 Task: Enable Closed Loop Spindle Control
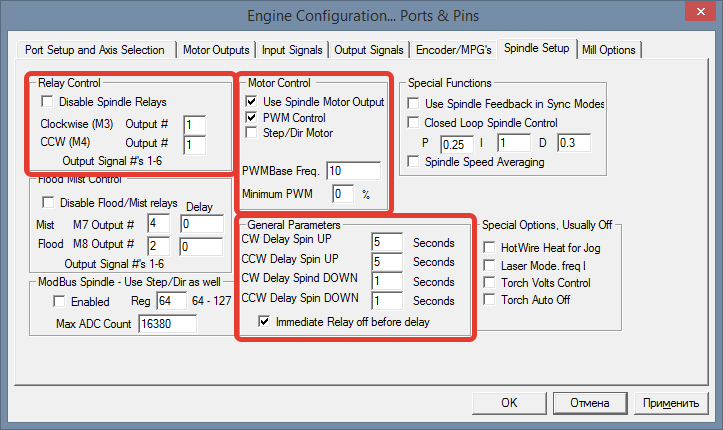point(415,123)
